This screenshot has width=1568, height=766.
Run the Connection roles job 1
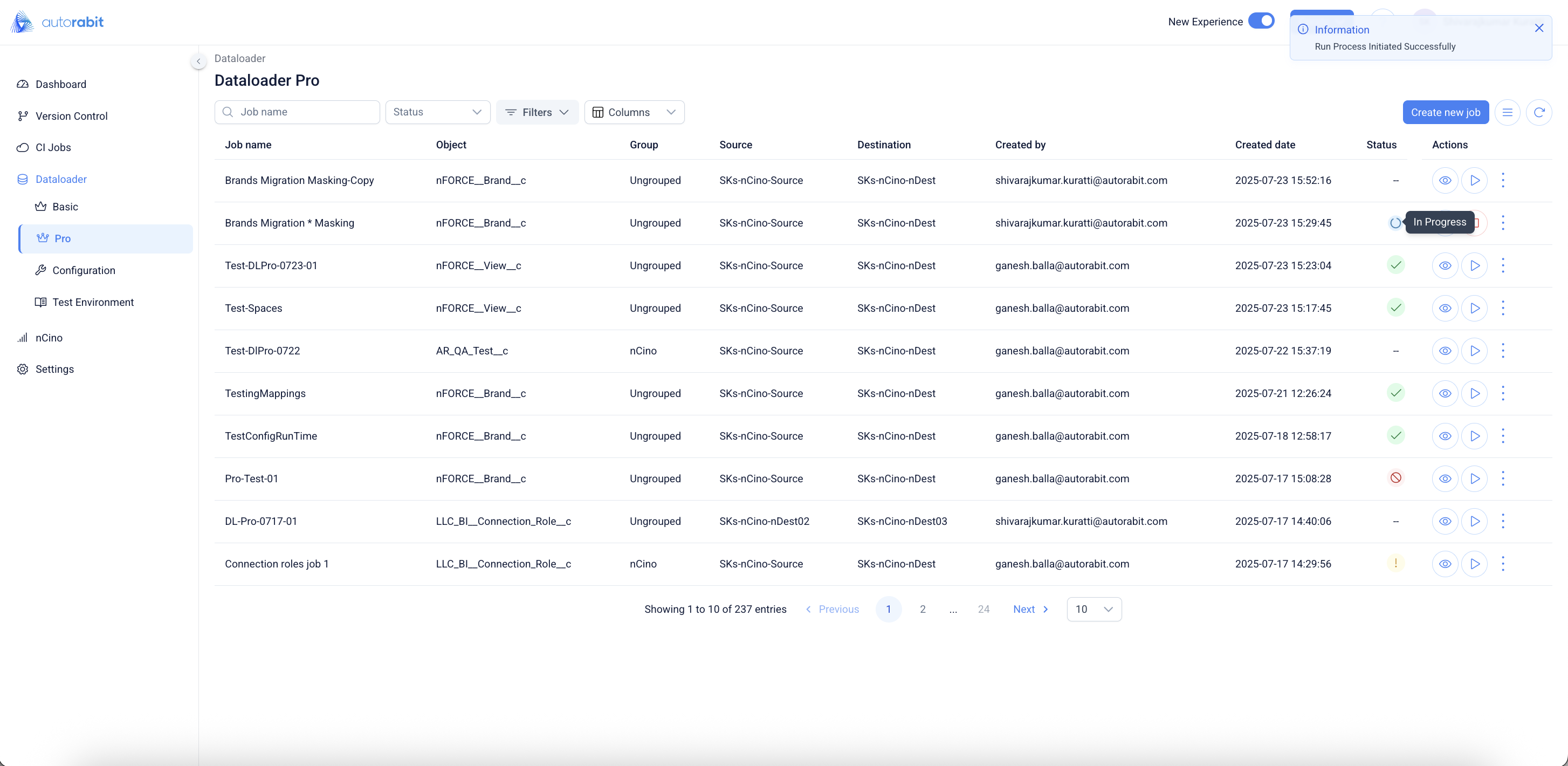1474,564
